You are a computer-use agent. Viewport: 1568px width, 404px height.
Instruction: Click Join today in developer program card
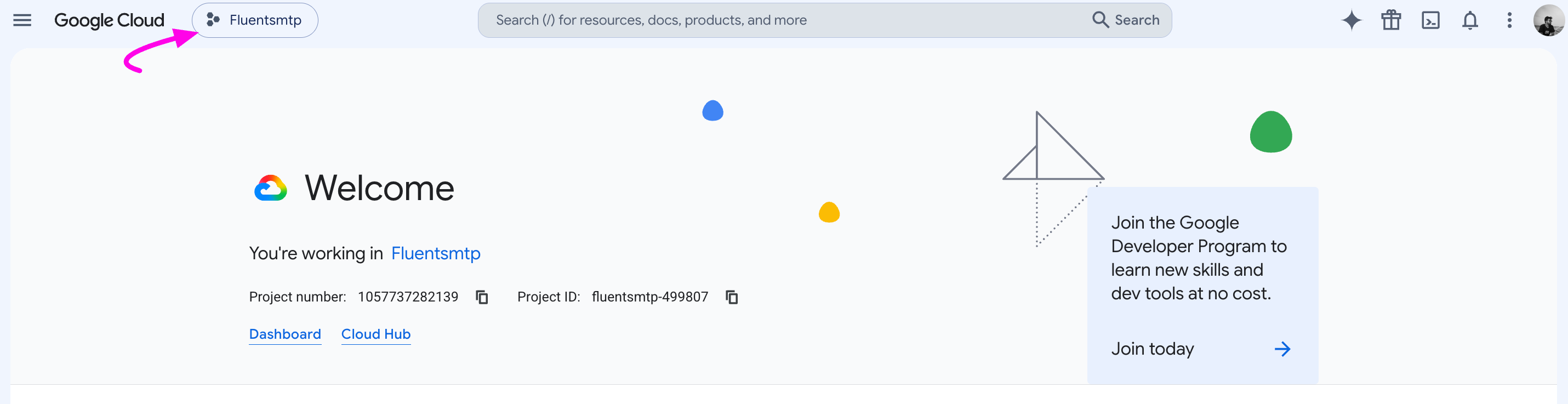1152,349
